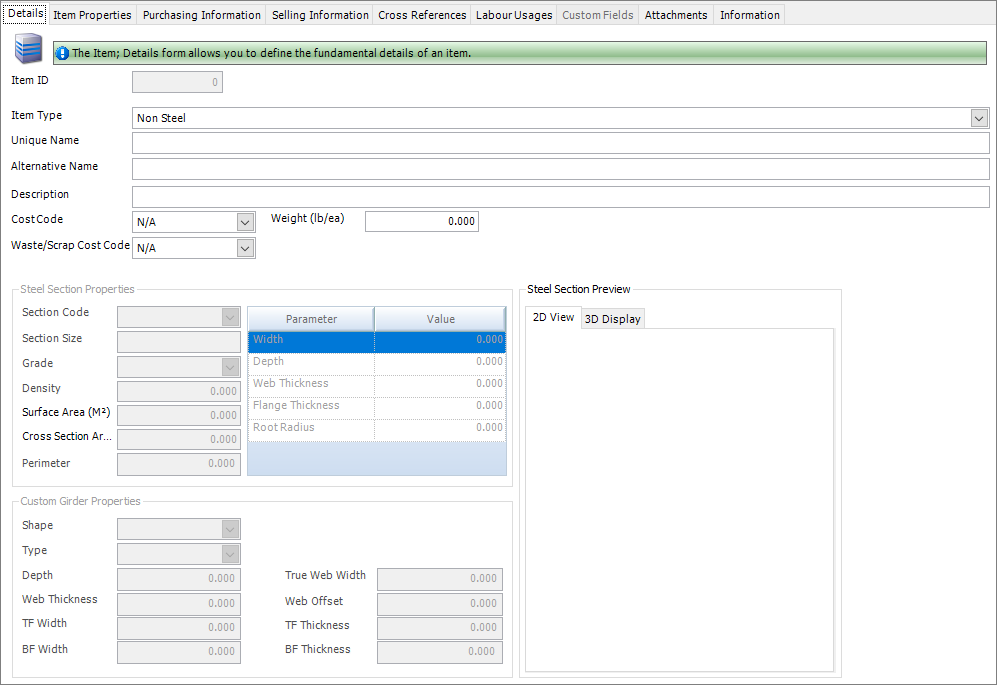
Task: Switch to the 3D Display tab
Action: 612,319
